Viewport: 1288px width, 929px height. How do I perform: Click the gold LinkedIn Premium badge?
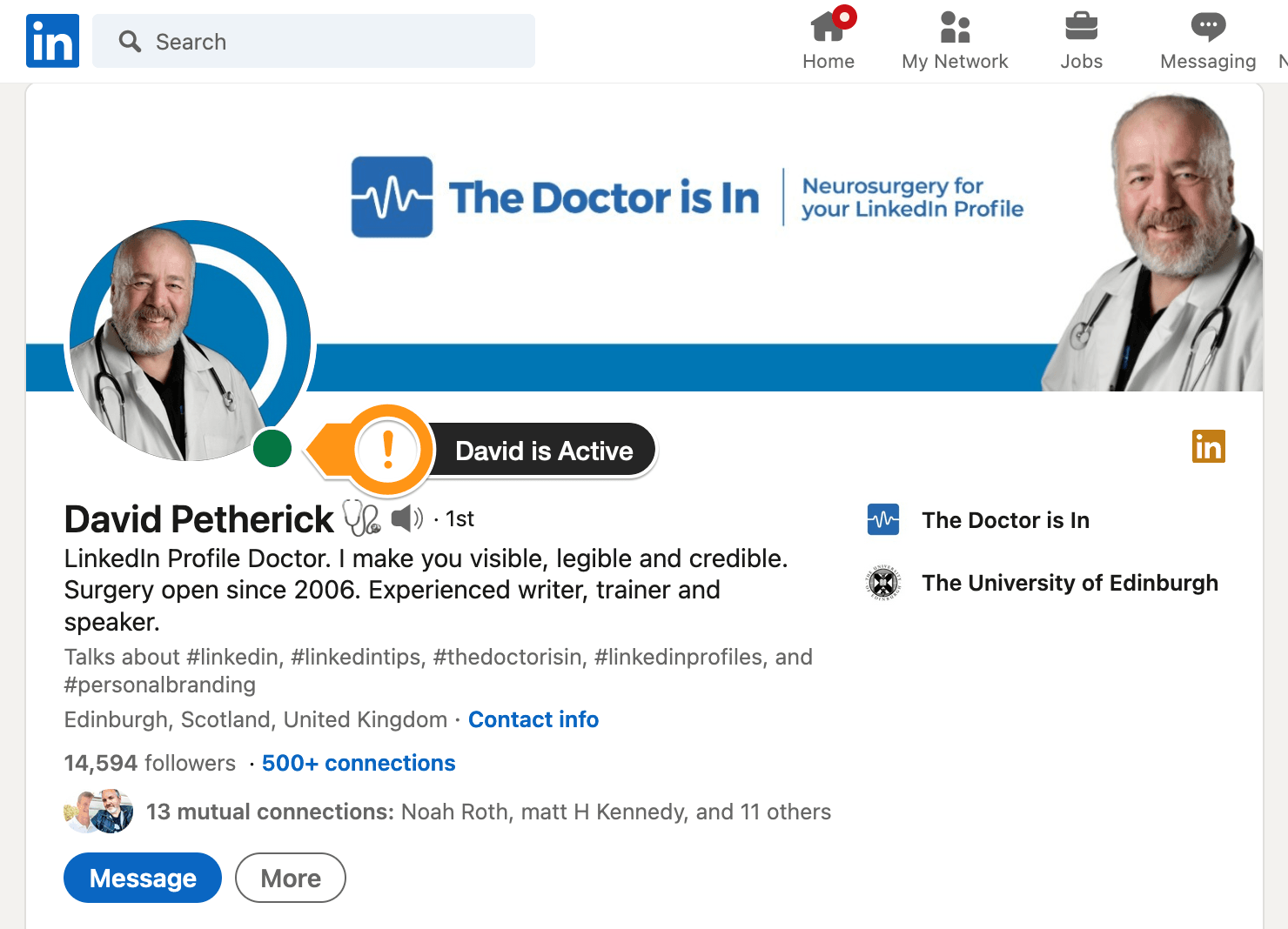[x=1208, y=446]
